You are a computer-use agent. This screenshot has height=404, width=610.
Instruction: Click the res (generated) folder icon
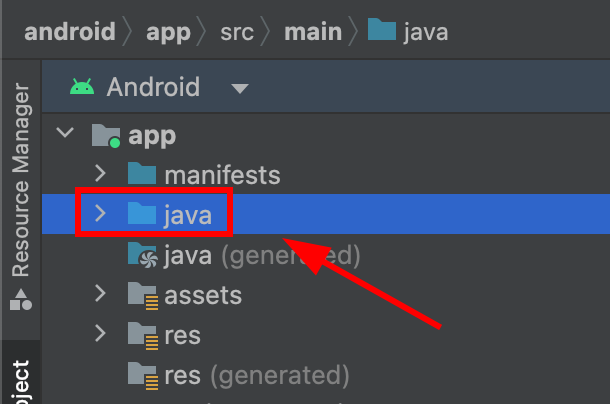click(x=142, y=376)
